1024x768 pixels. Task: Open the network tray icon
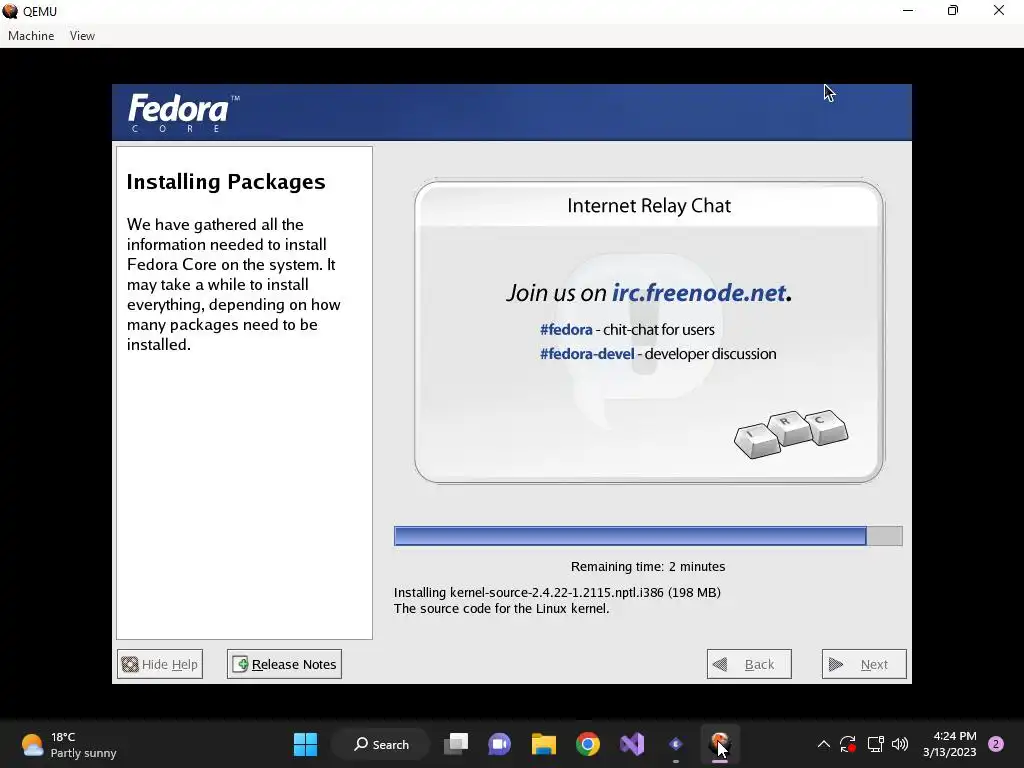click(x=875, y=744)
